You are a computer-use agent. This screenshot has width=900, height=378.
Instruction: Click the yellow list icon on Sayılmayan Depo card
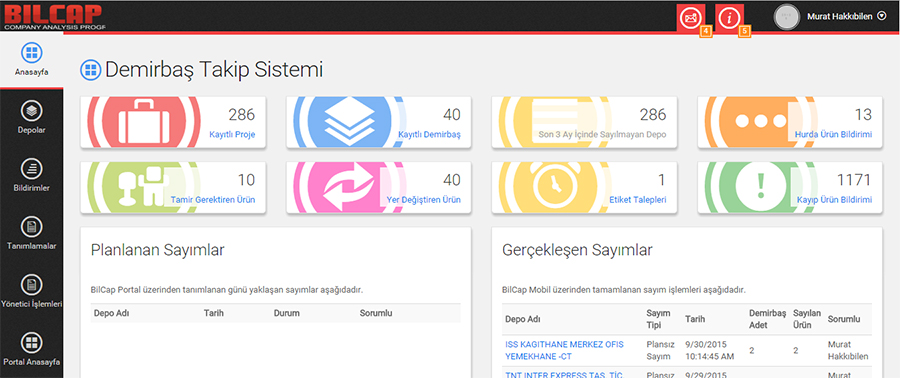pyautogui.click(x=555, y=122)
